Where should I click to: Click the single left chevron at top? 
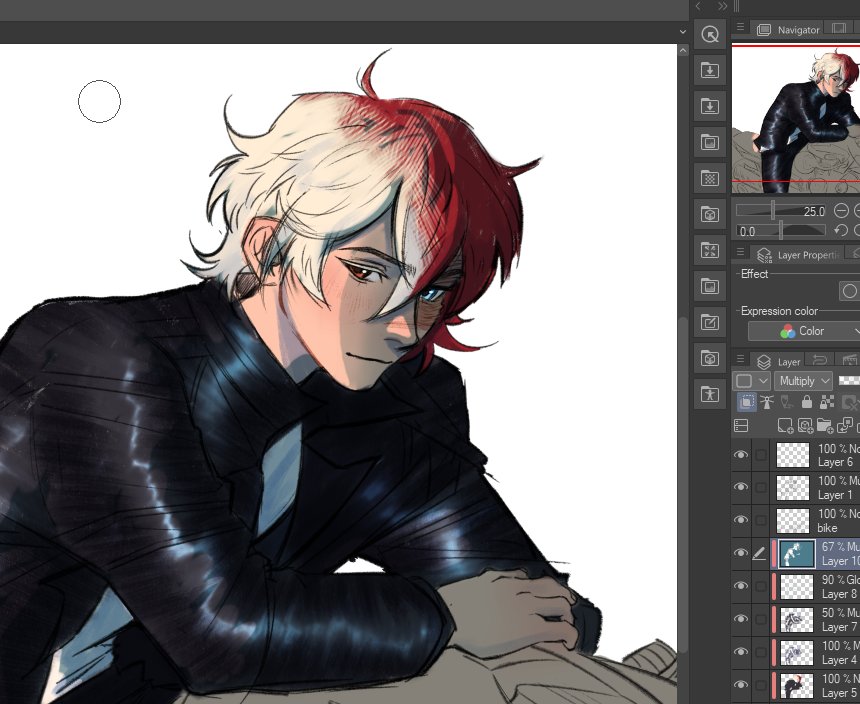point(698,6)
